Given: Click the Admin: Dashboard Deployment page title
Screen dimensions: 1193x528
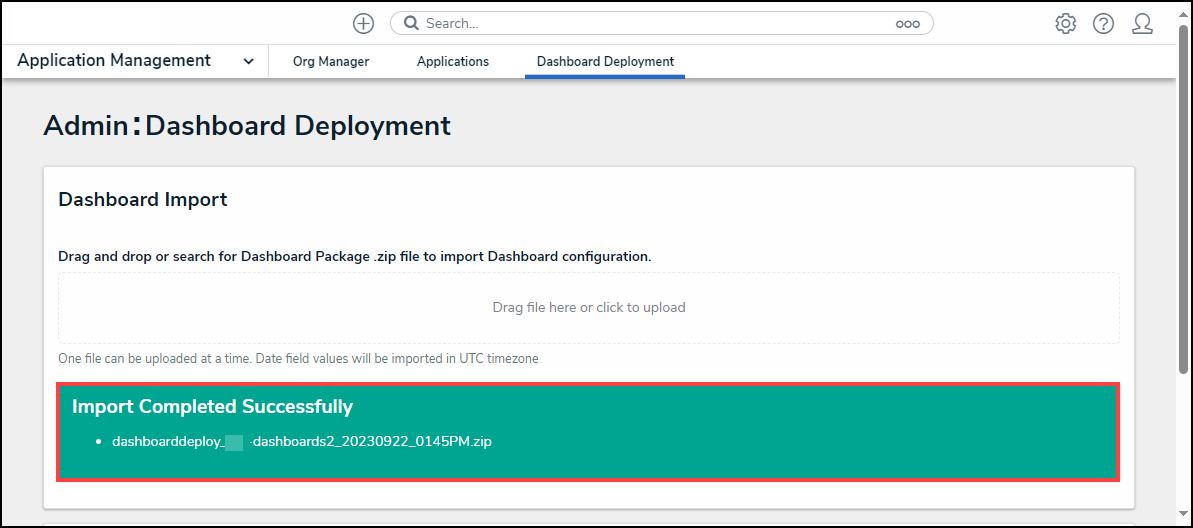Looking at the screenshot, I should [247, 126].
